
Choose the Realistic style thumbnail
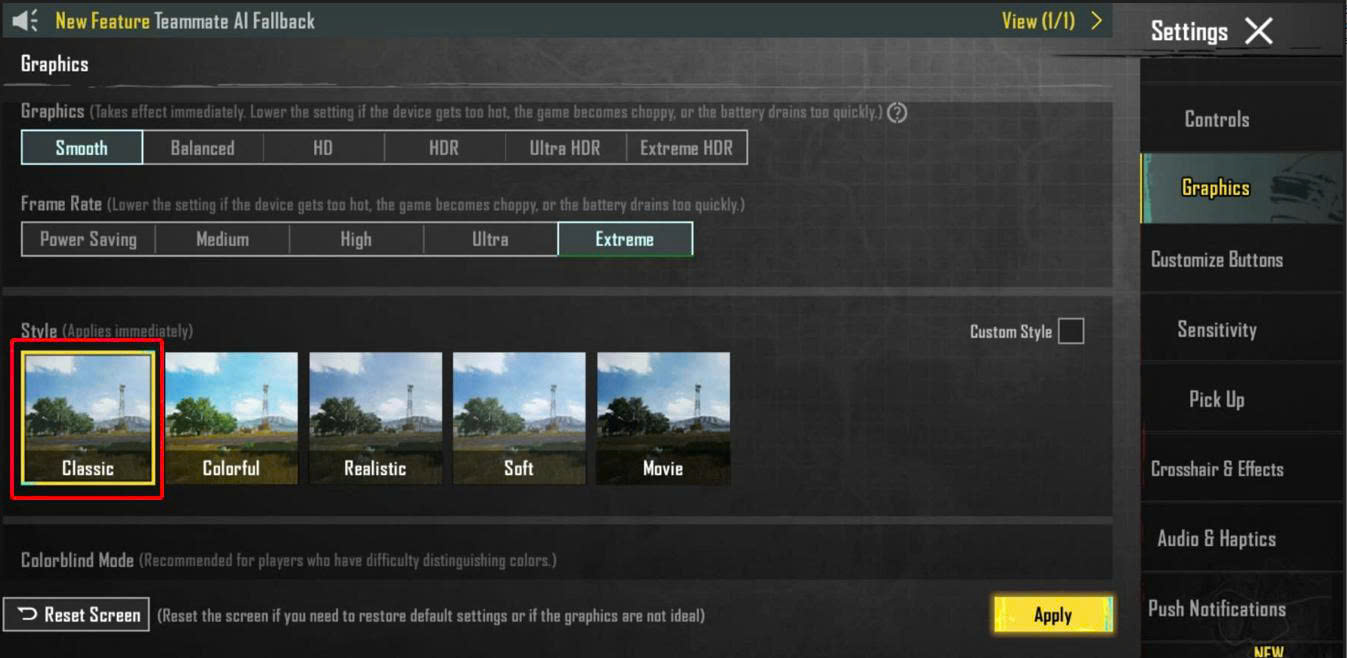375,418
